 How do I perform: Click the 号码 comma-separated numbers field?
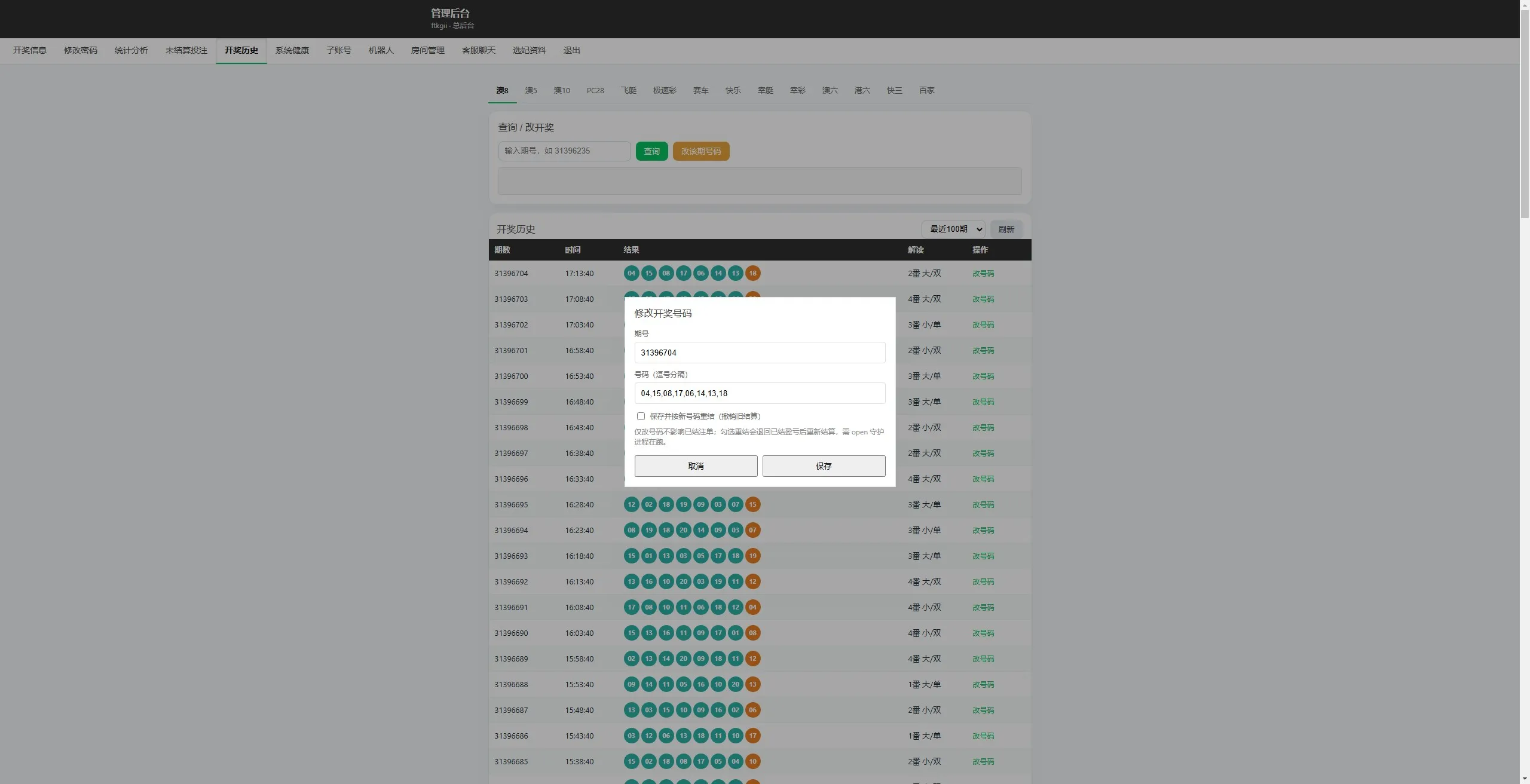760,393
